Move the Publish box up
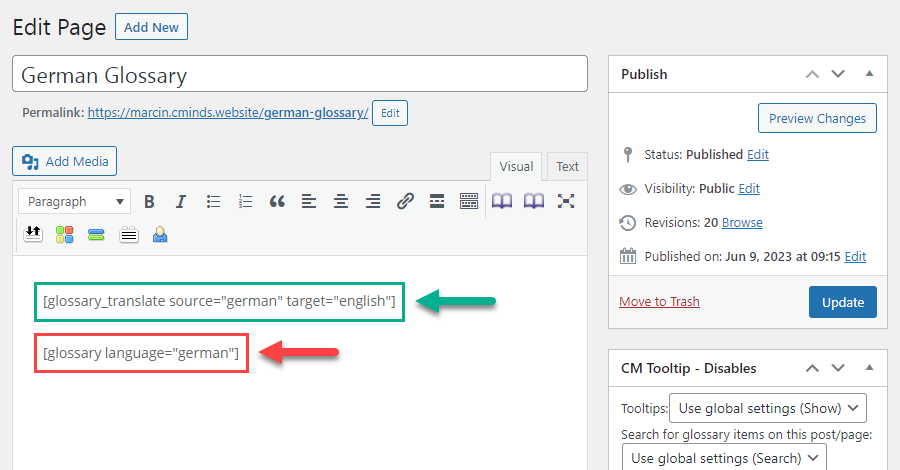Screen dimensions: 900x470 [x=812, y=74]
